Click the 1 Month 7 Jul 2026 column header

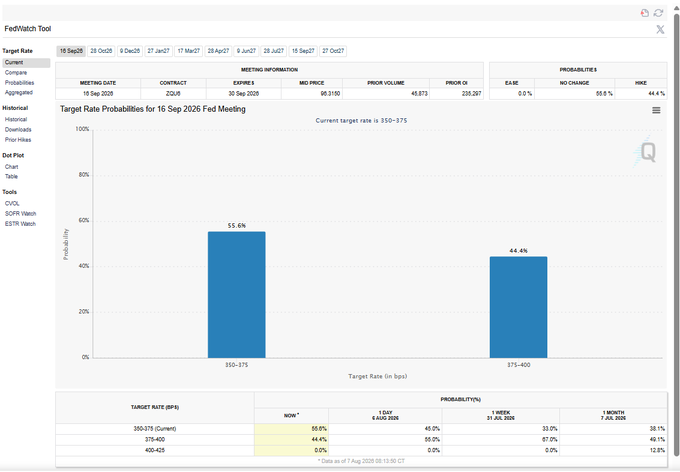[613, 416]
